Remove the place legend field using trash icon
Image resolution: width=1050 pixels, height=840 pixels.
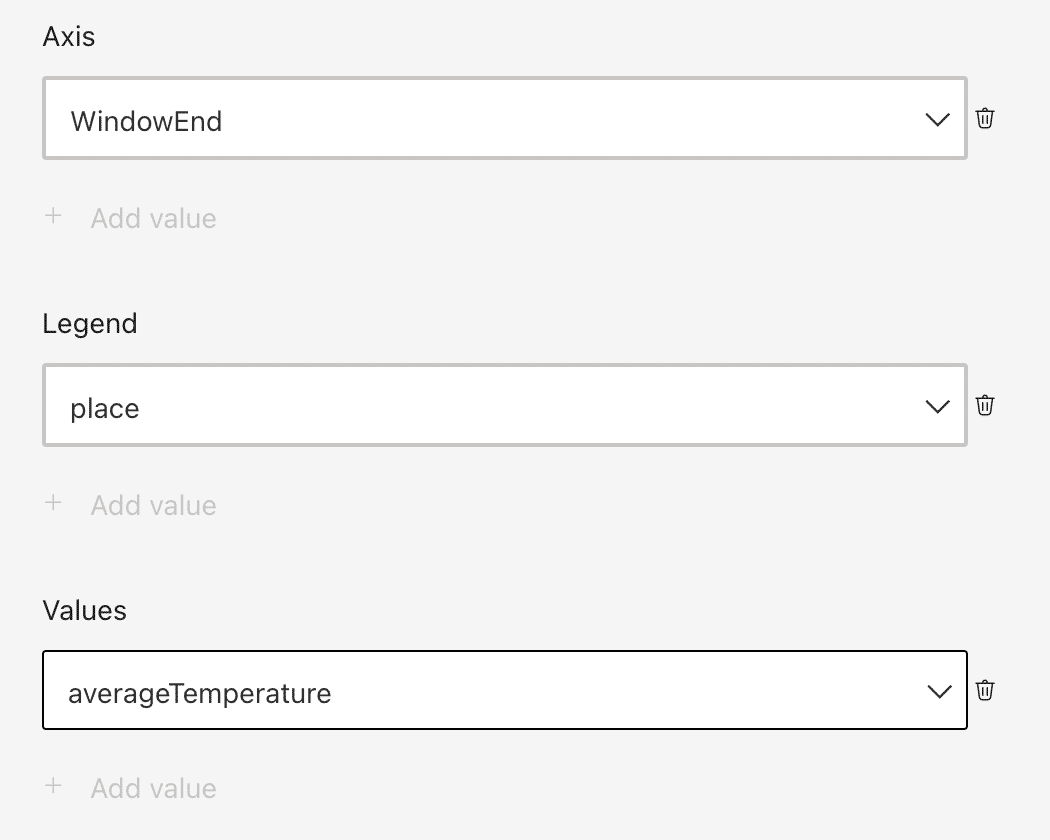point(984,405)
